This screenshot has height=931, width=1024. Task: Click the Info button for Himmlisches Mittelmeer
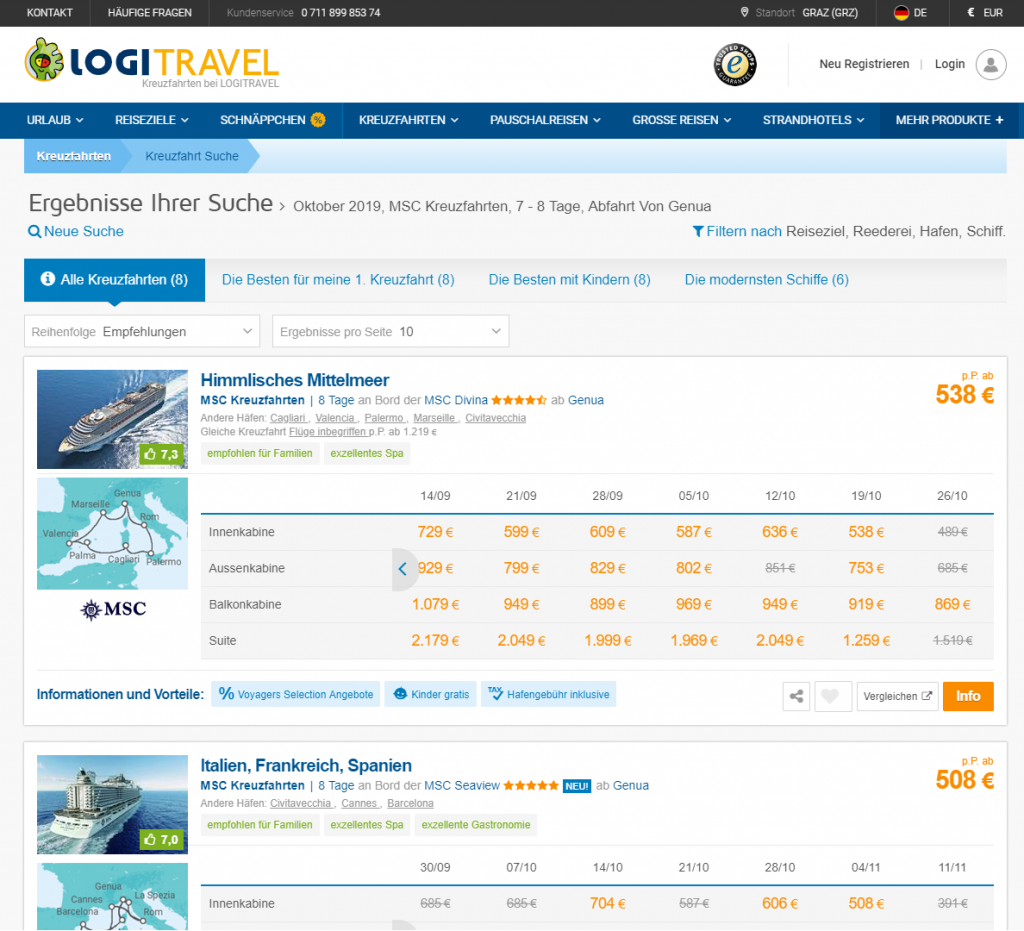(x=968, y=696)
